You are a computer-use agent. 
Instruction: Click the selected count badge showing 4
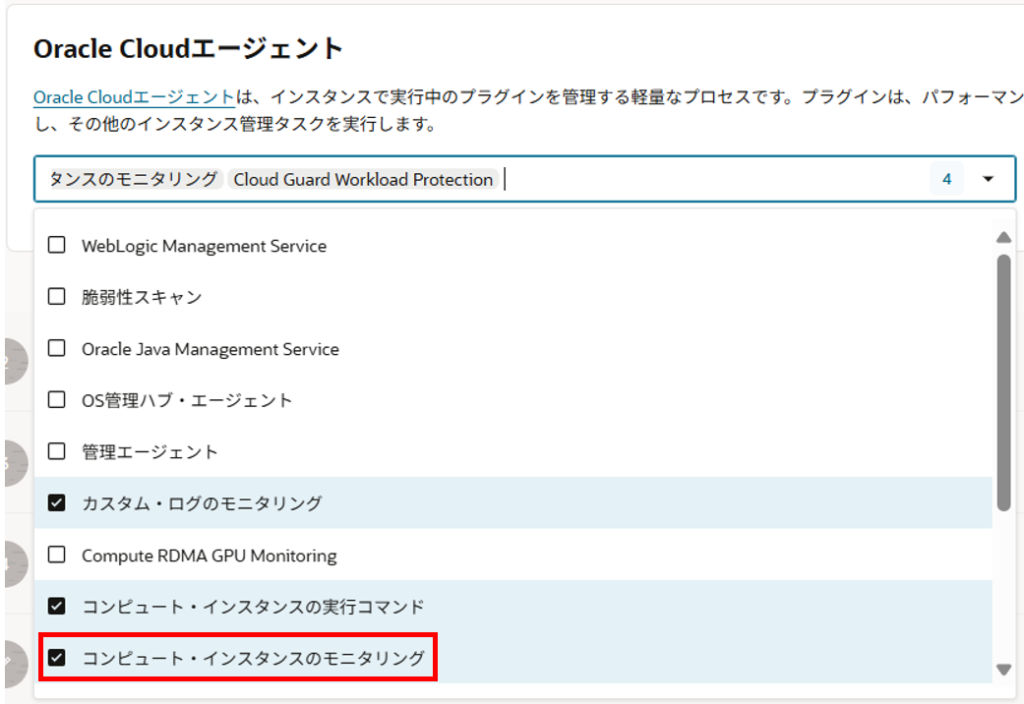click(x=946, y=180)
